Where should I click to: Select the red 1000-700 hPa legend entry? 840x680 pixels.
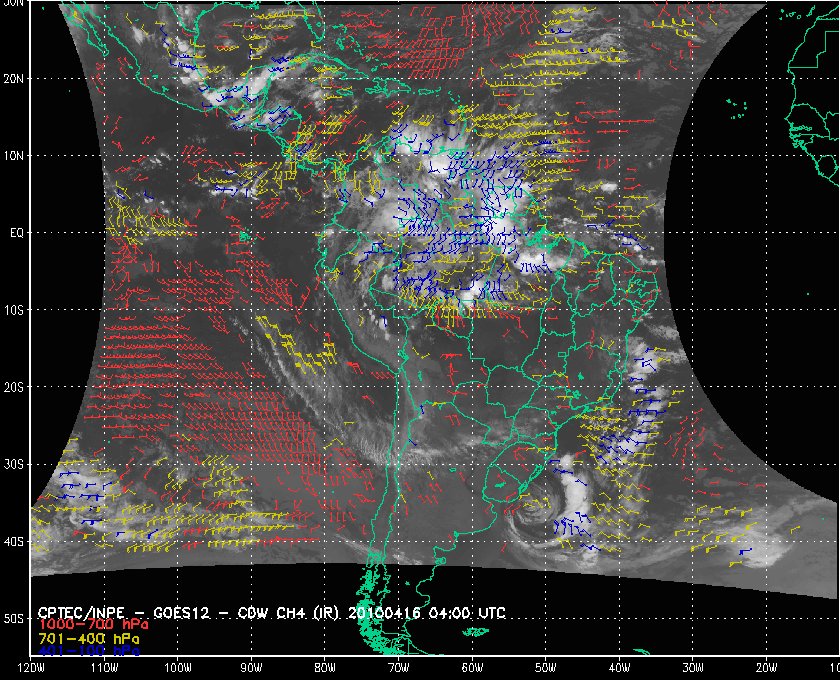[x=93, y=625]
